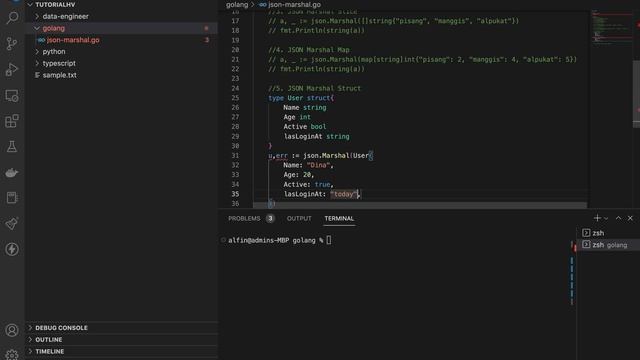The height and width of the screenshot is (360, 640).
Task: Switch to the OUTPUT tab
Action: tap(299, 218)
